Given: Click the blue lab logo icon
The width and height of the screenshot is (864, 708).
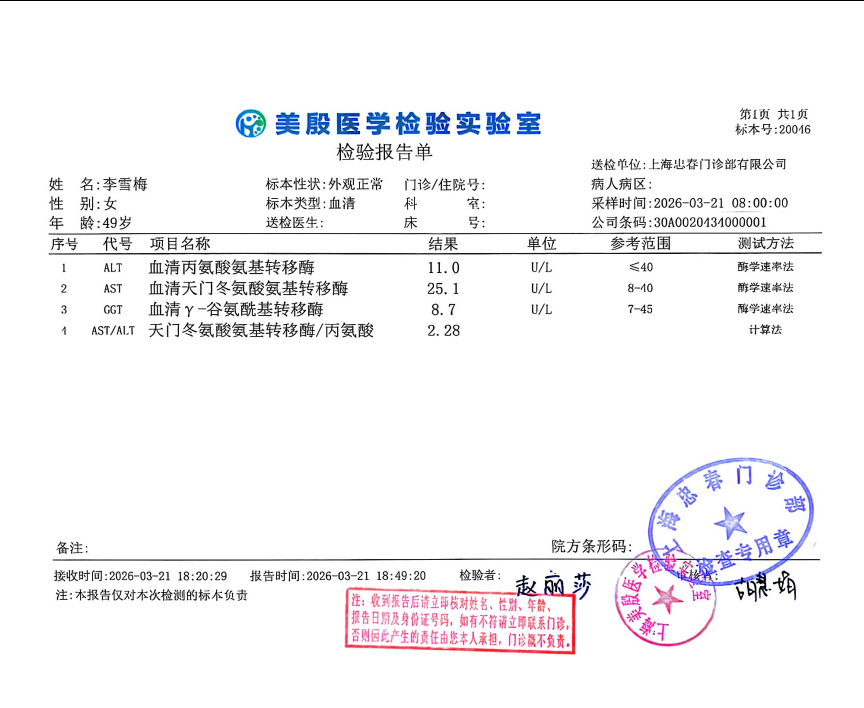Looking at the screenshot, I should (251, 123).
